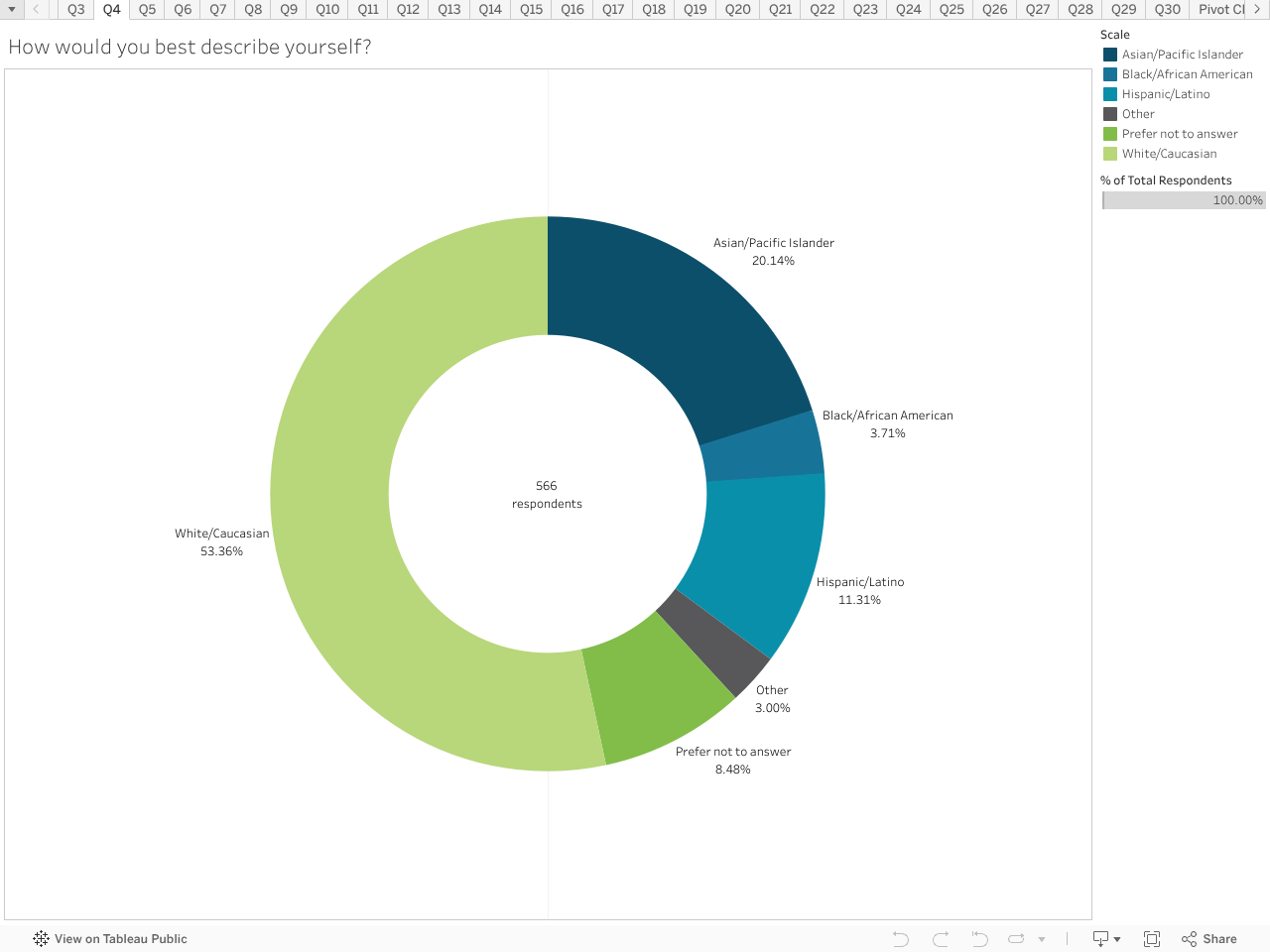Screen dimensions: 1270x952
Task: Click the Redo icon in the toolbar
Action: [x=941, y=939]
